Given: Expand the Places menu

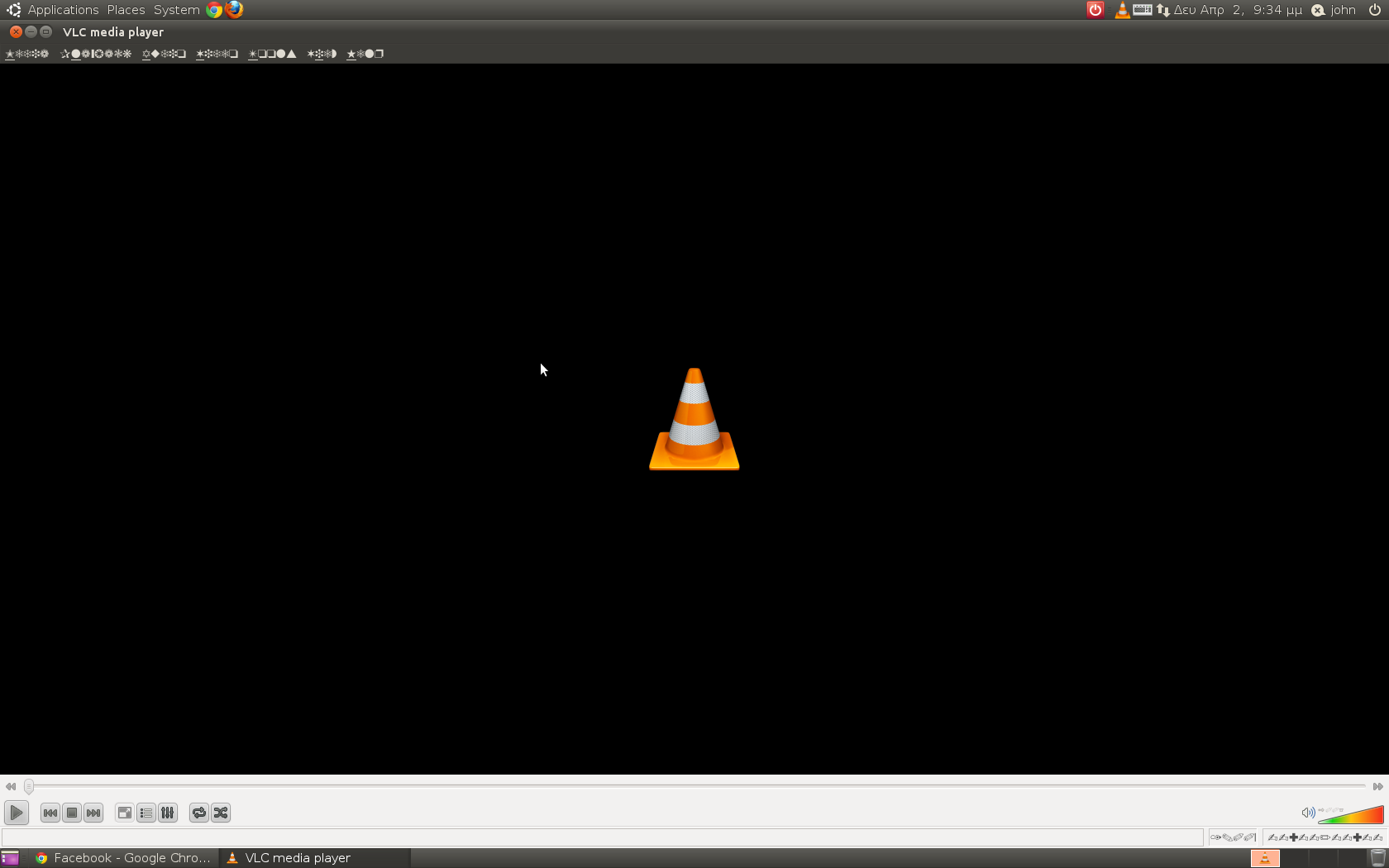Looking at the screenshot, I should pyautogui.click(x=126, y=10).
